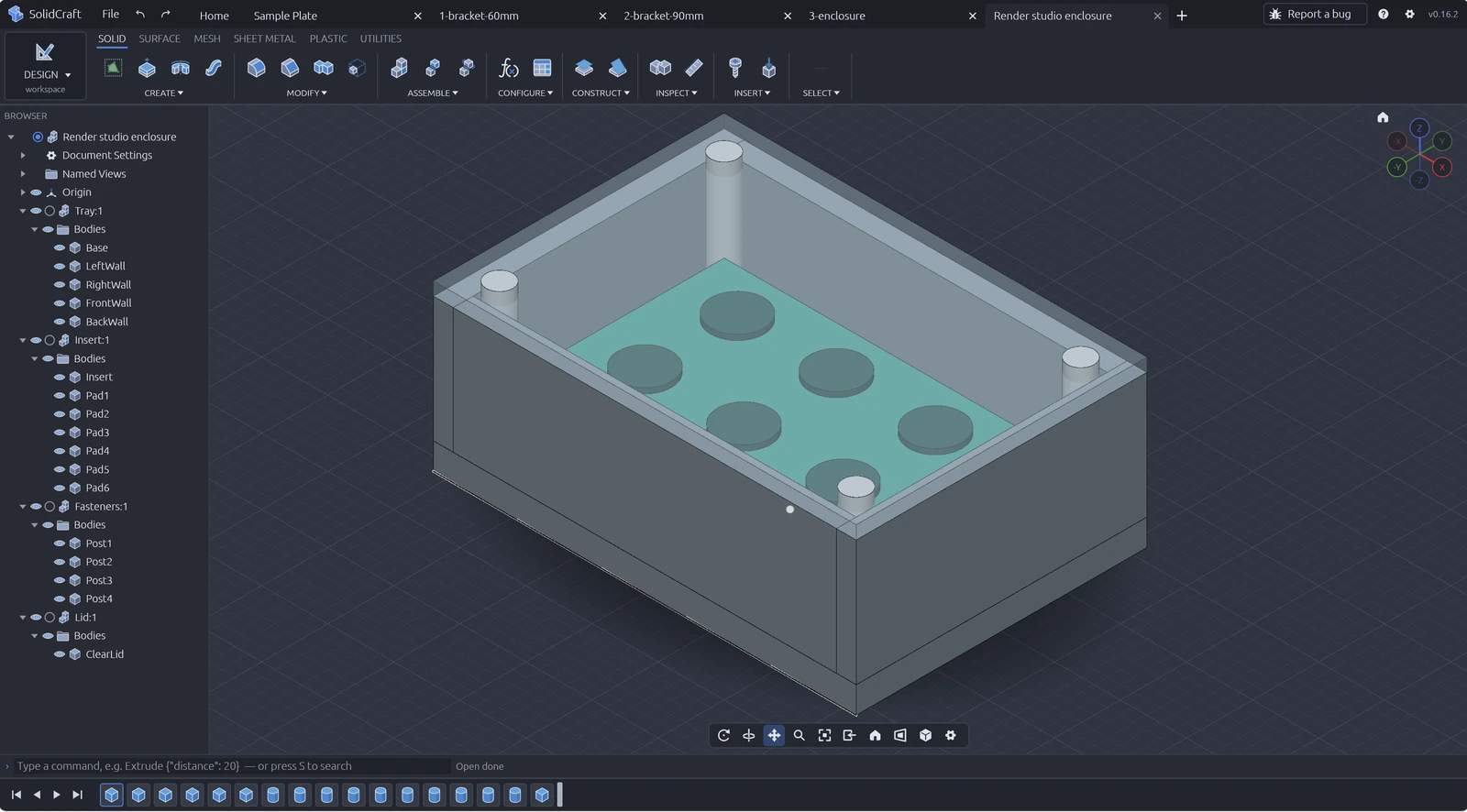Click the Insert fastener screw icon

(x=735, y=68)
